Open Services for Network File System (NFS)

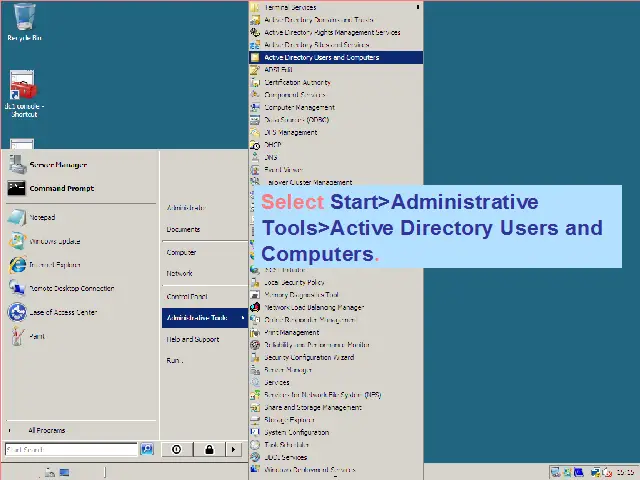(x=336, y=395)
